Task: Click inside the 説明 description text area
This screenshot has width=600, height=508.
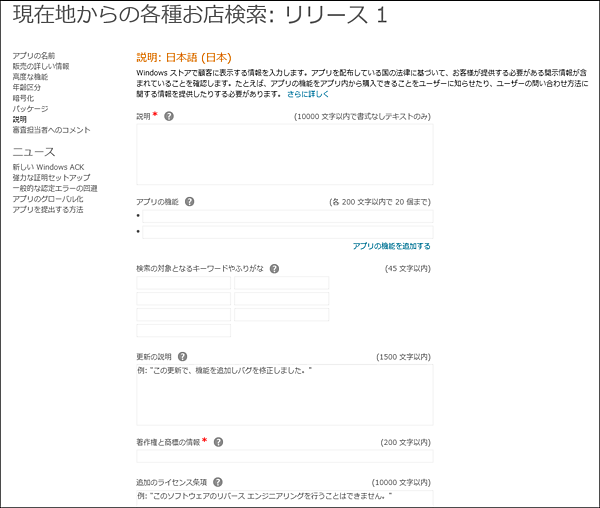Action: tap(284, 154)
